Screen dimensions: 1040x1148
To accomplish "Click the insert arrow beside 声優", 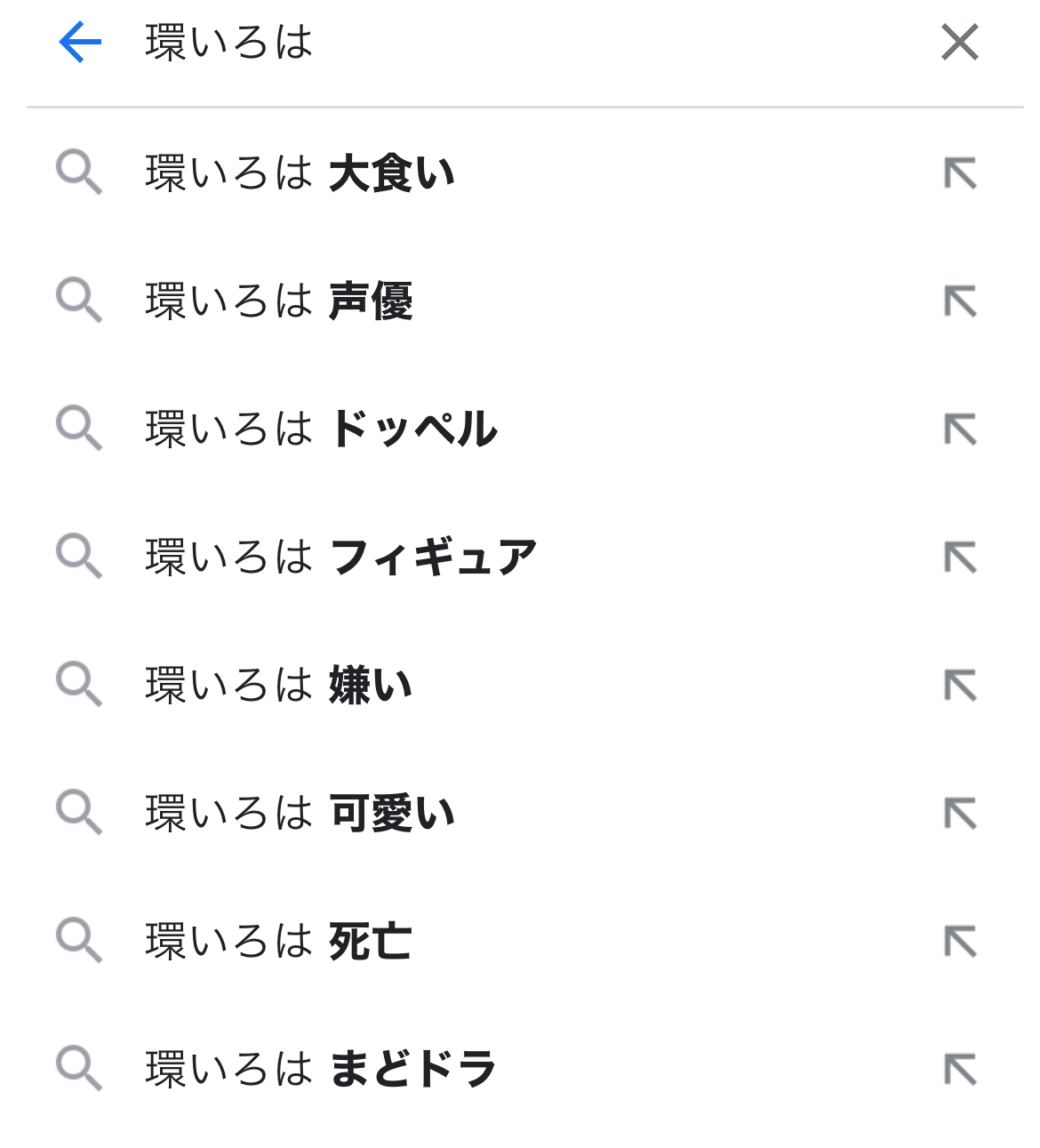I will [x=960, y=301].
